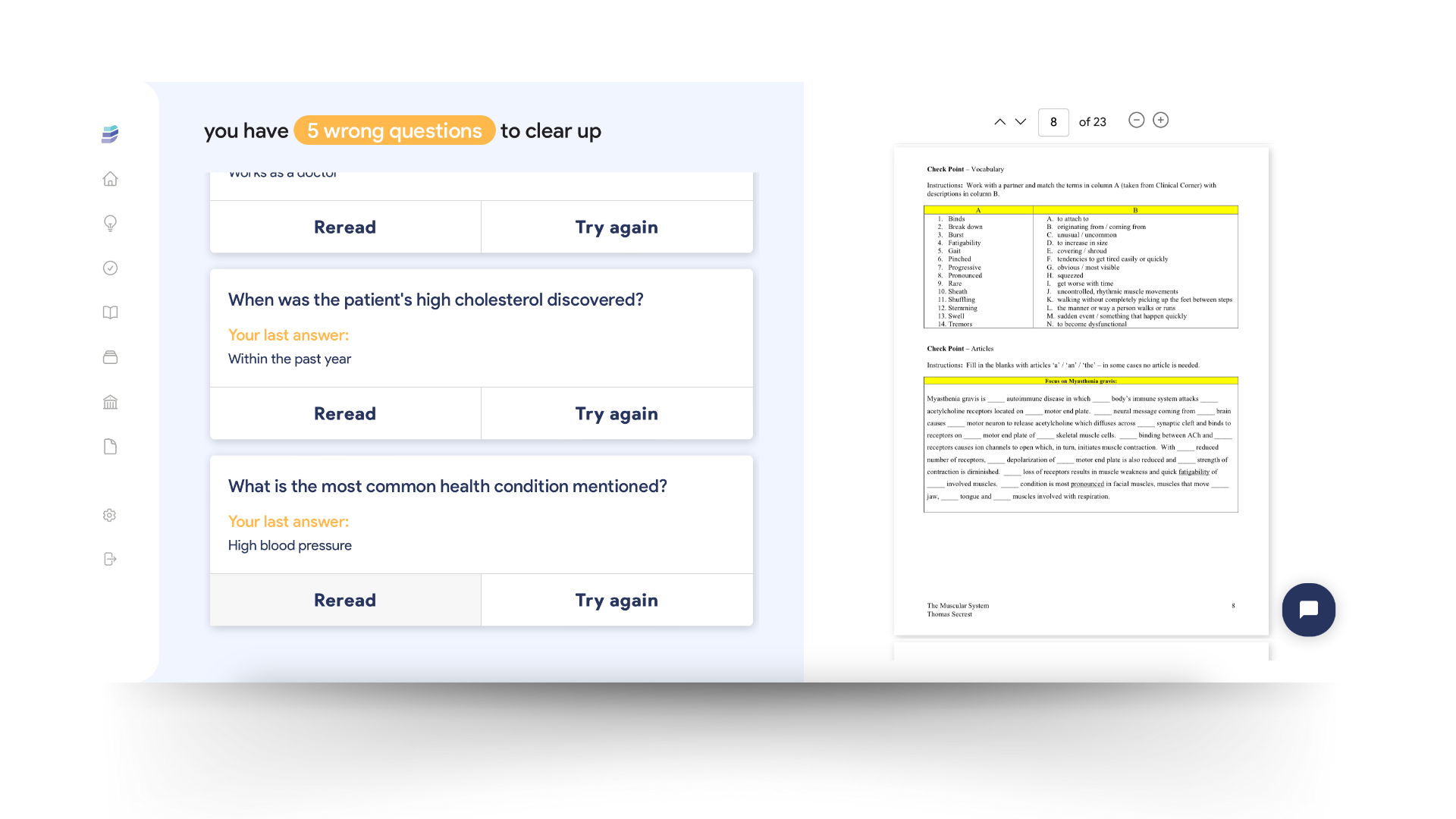Image resolution: width=1456 pixels, height=819 pixels.
Task: Select the Home icon in sidebar
Action: (110, 179)
